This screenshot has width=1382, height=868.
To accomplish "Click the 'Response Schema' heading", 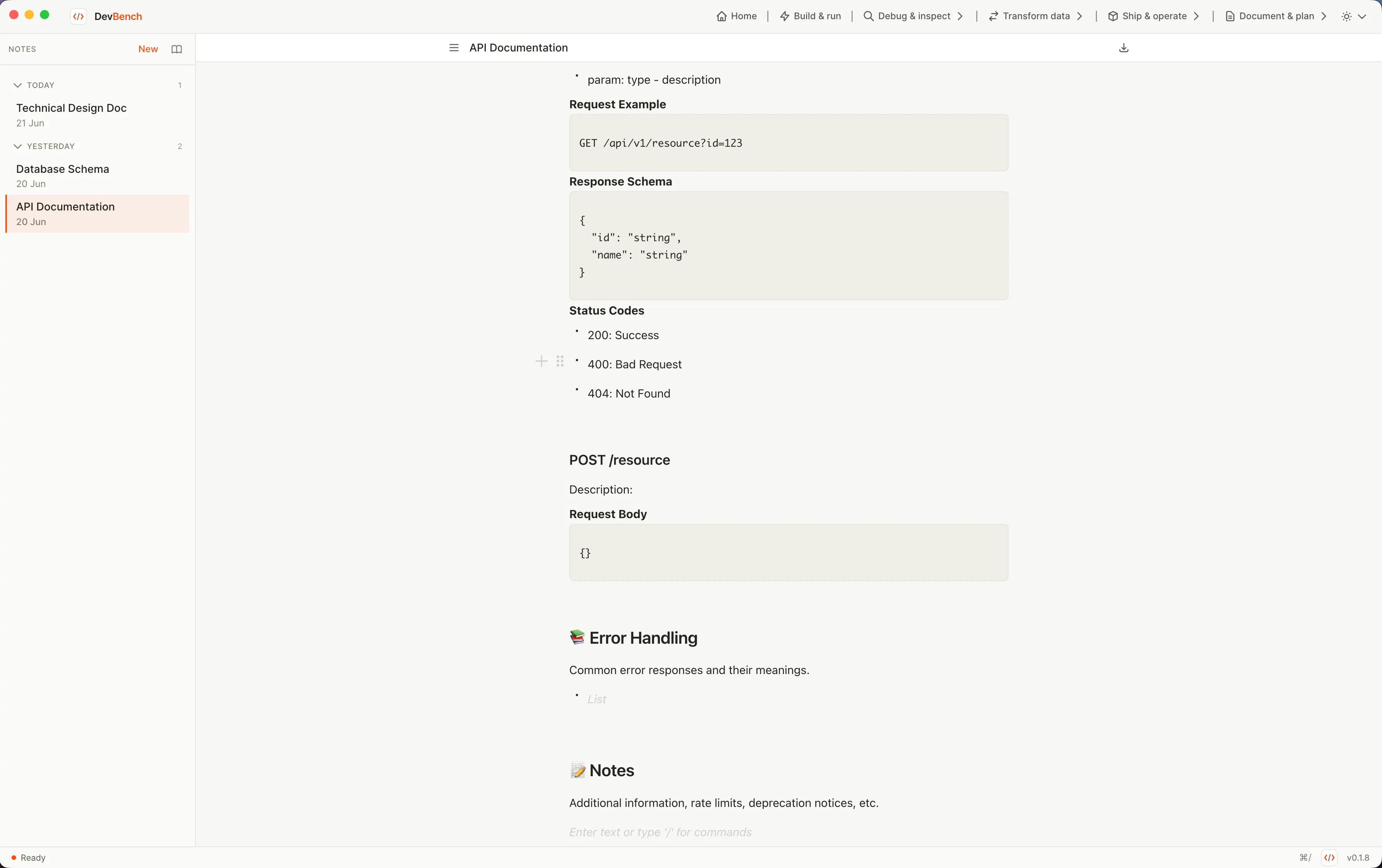I will coord(620,181).
